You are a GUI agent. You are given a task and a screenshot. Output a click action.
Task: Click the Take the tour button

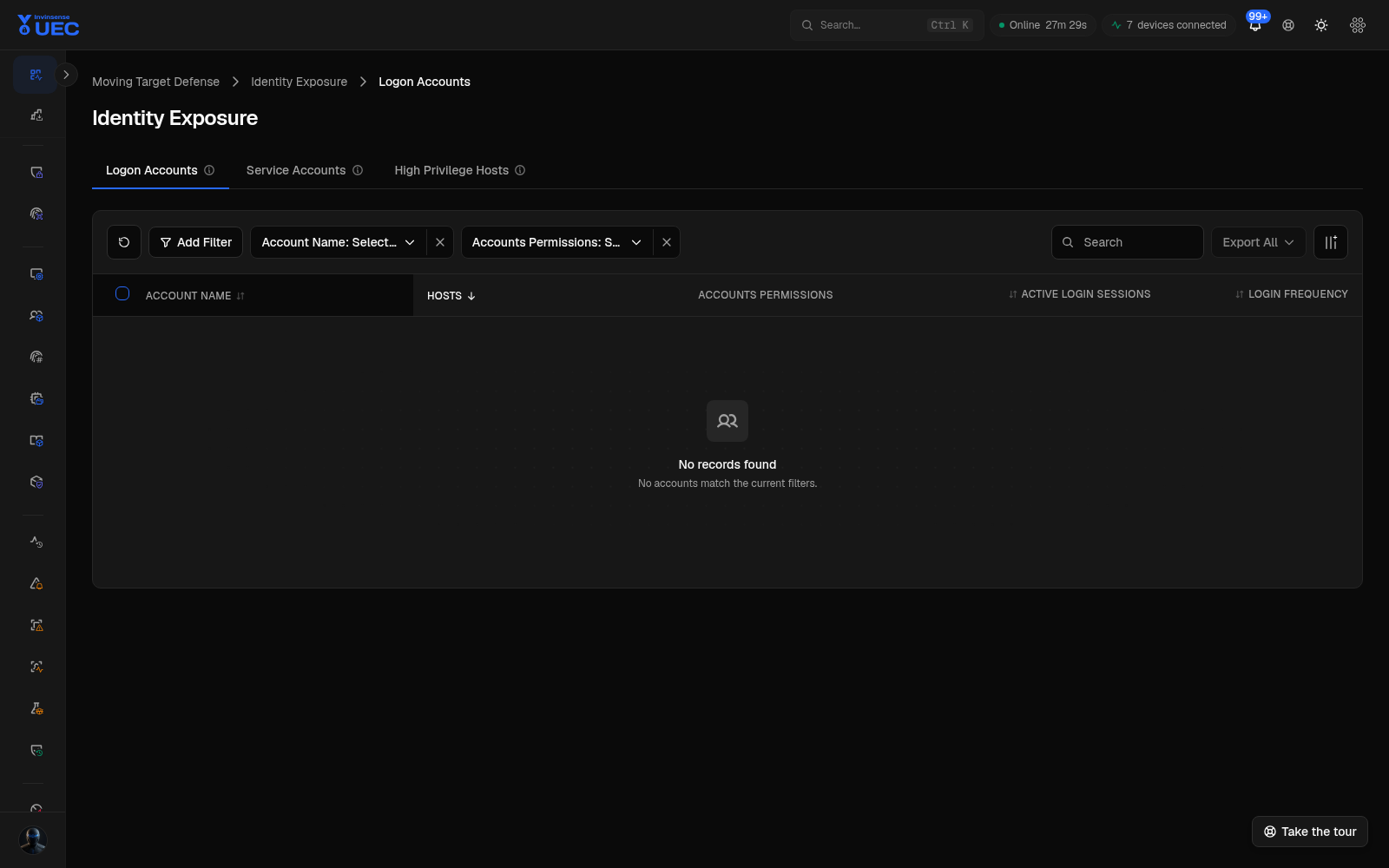(x=1310, y=832)
